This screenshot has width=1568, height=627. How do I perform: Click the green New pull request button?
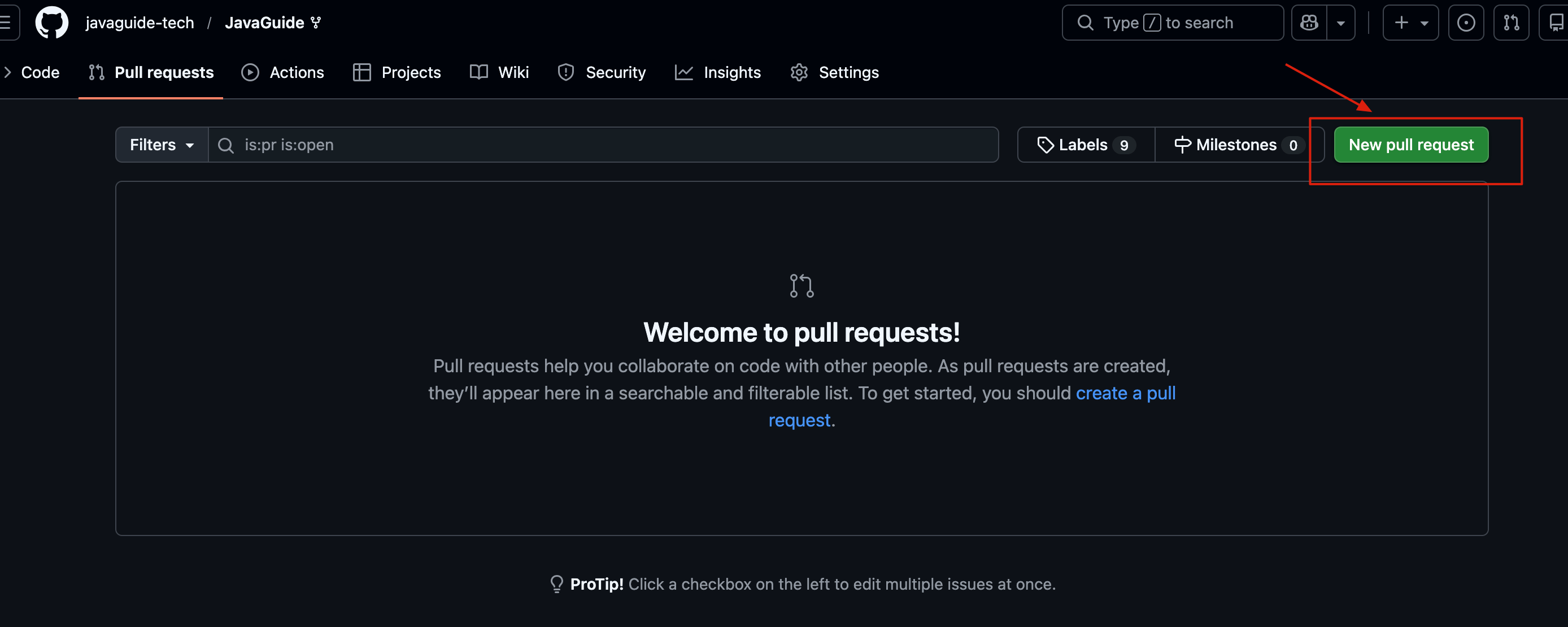(1411, 145)
